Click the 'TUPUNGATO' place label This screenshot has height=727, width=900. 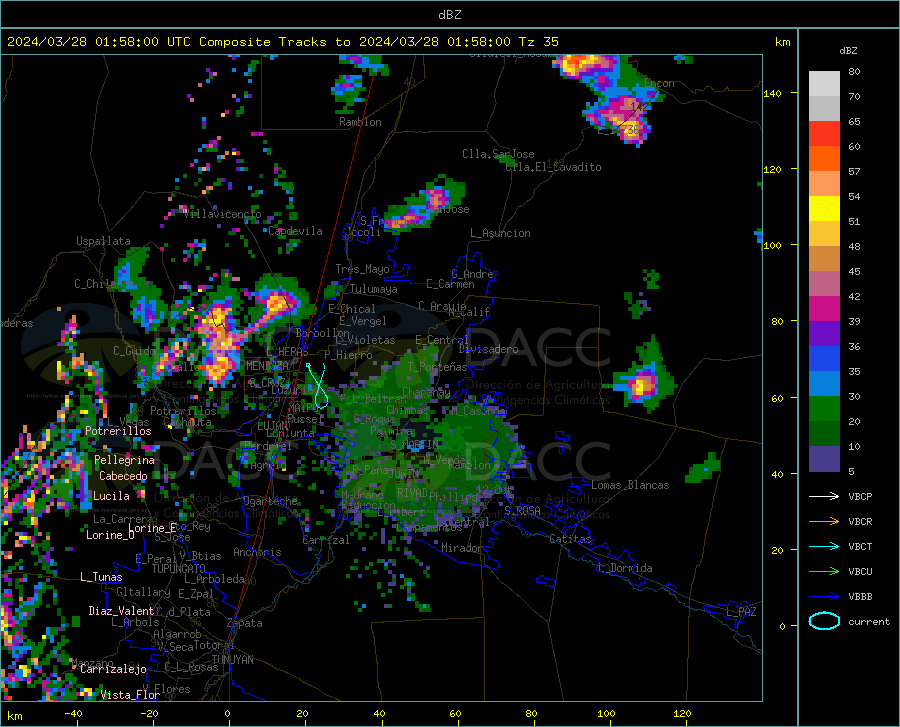coord(179,569)
